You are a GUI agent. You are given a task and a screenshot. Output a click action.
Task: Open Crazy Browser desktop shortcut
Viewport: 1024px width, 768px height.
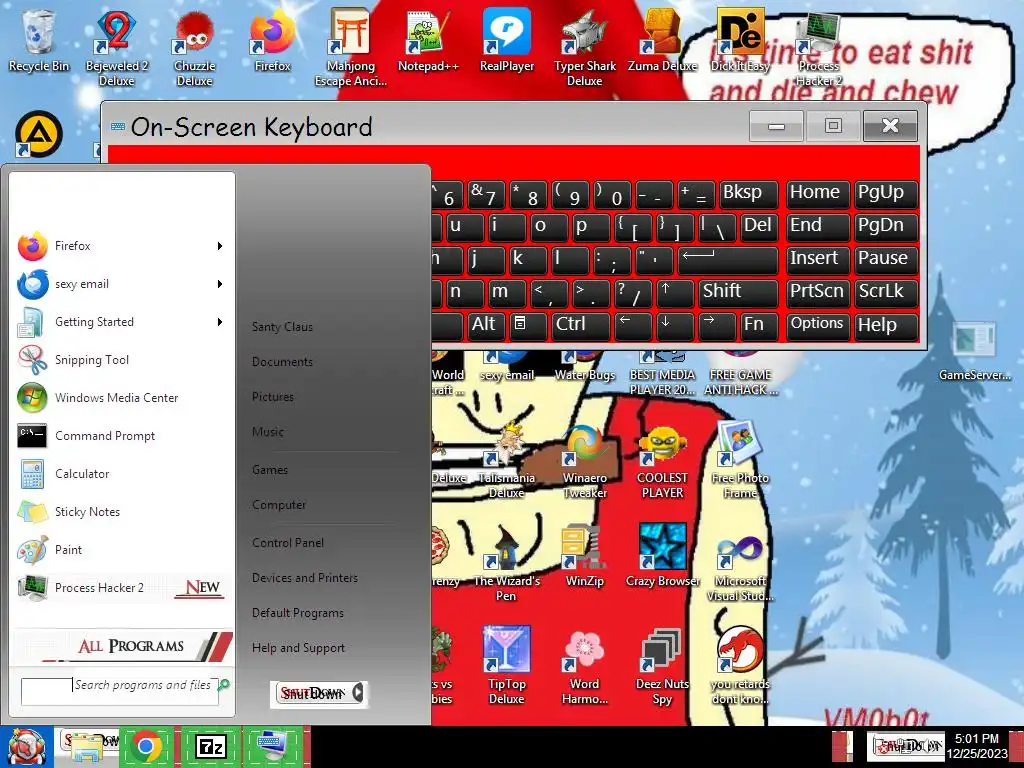click(x=662, y=555)
